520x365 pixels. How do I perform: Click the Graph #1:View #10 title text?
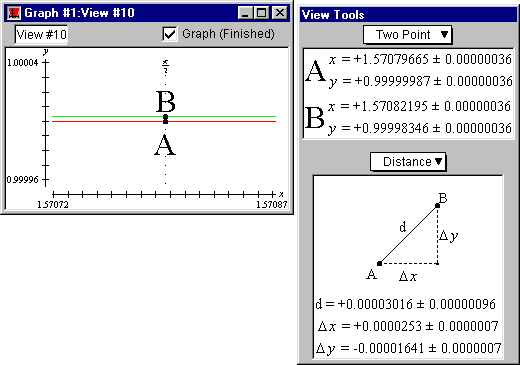(79, 13)
